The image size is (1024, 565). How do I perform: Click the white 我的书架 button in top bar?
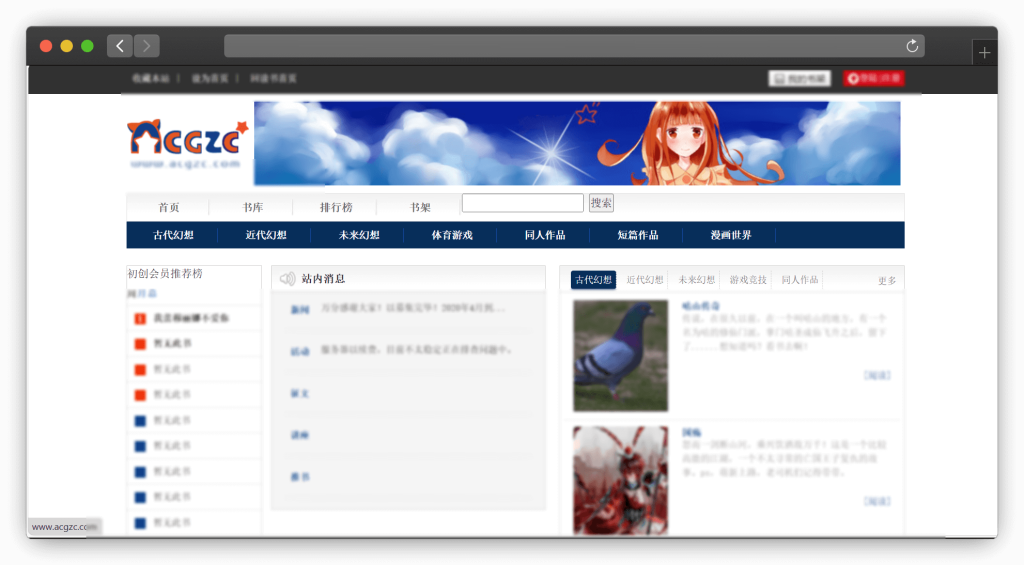pos(799,78)
